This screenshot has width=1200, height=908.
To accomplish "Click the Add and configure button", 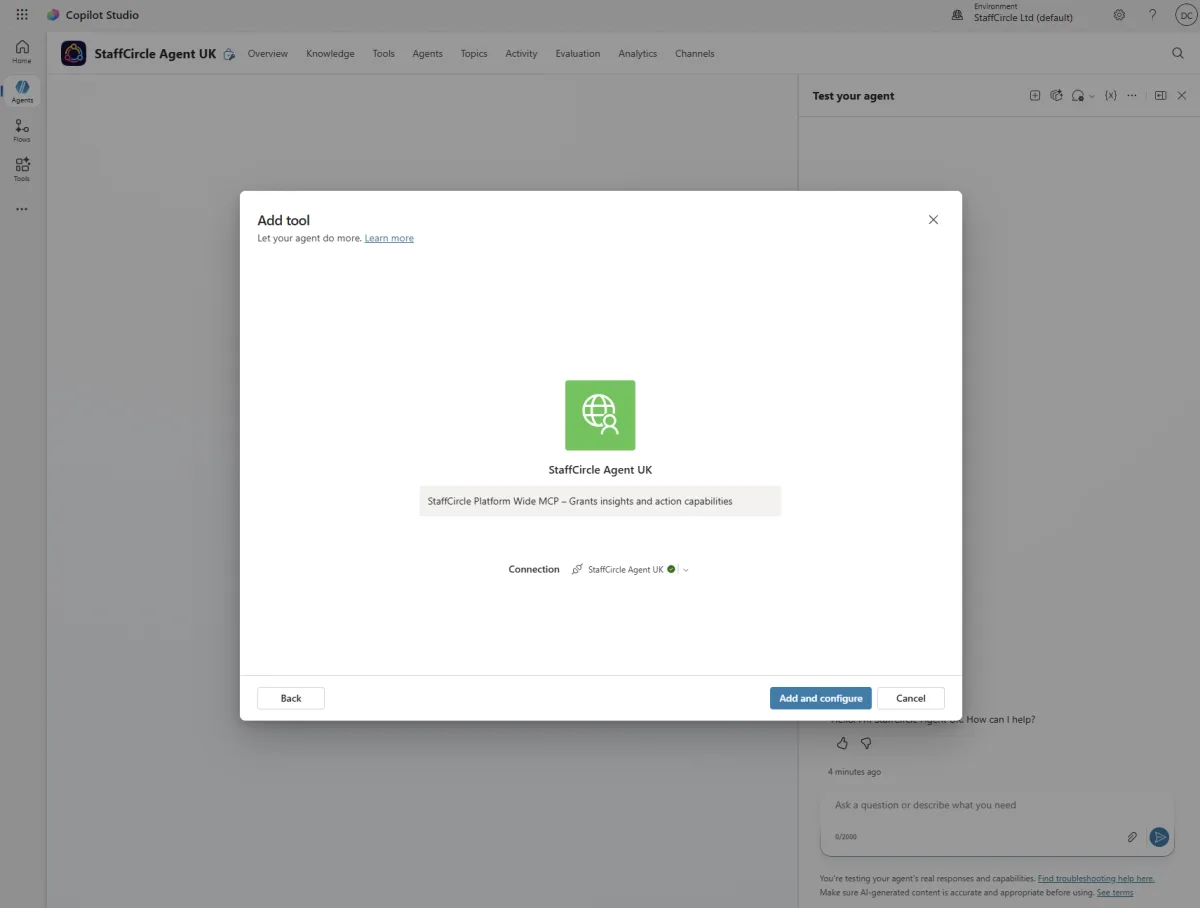I will point(821,698).
